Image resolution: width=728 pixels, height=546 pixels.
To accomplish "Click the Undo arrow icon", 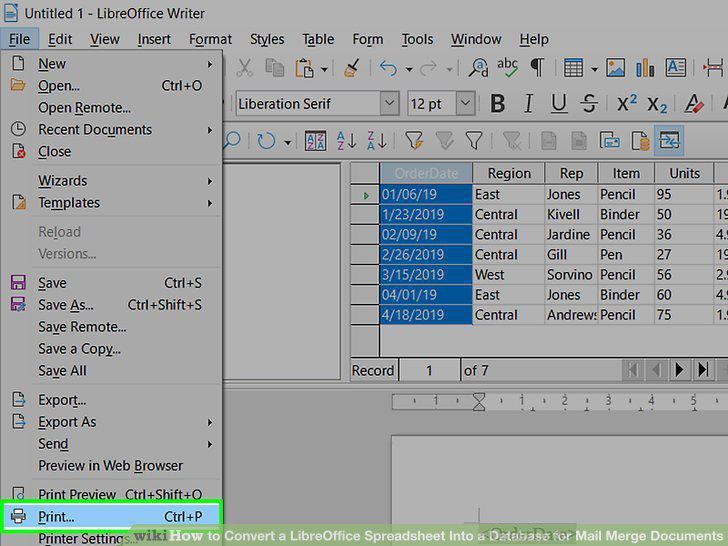I will point(388,68).
